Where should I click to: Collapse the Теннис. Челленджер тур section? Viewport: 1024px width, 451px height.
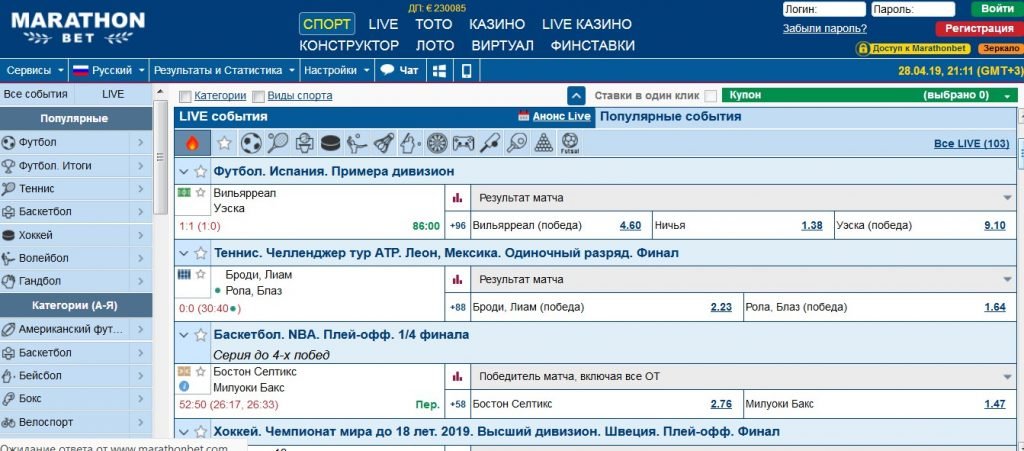(x=184, y=254)
